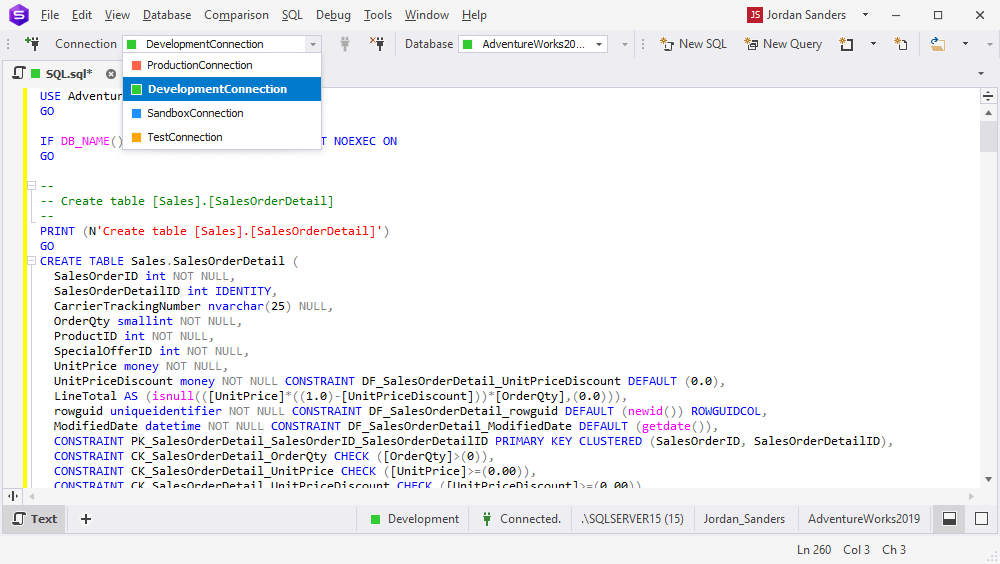Image resolution: width=1000 pixels, height=564 pixels.
Task: Select ProductionConnection from the list
Action: click(x=222, y=65)
